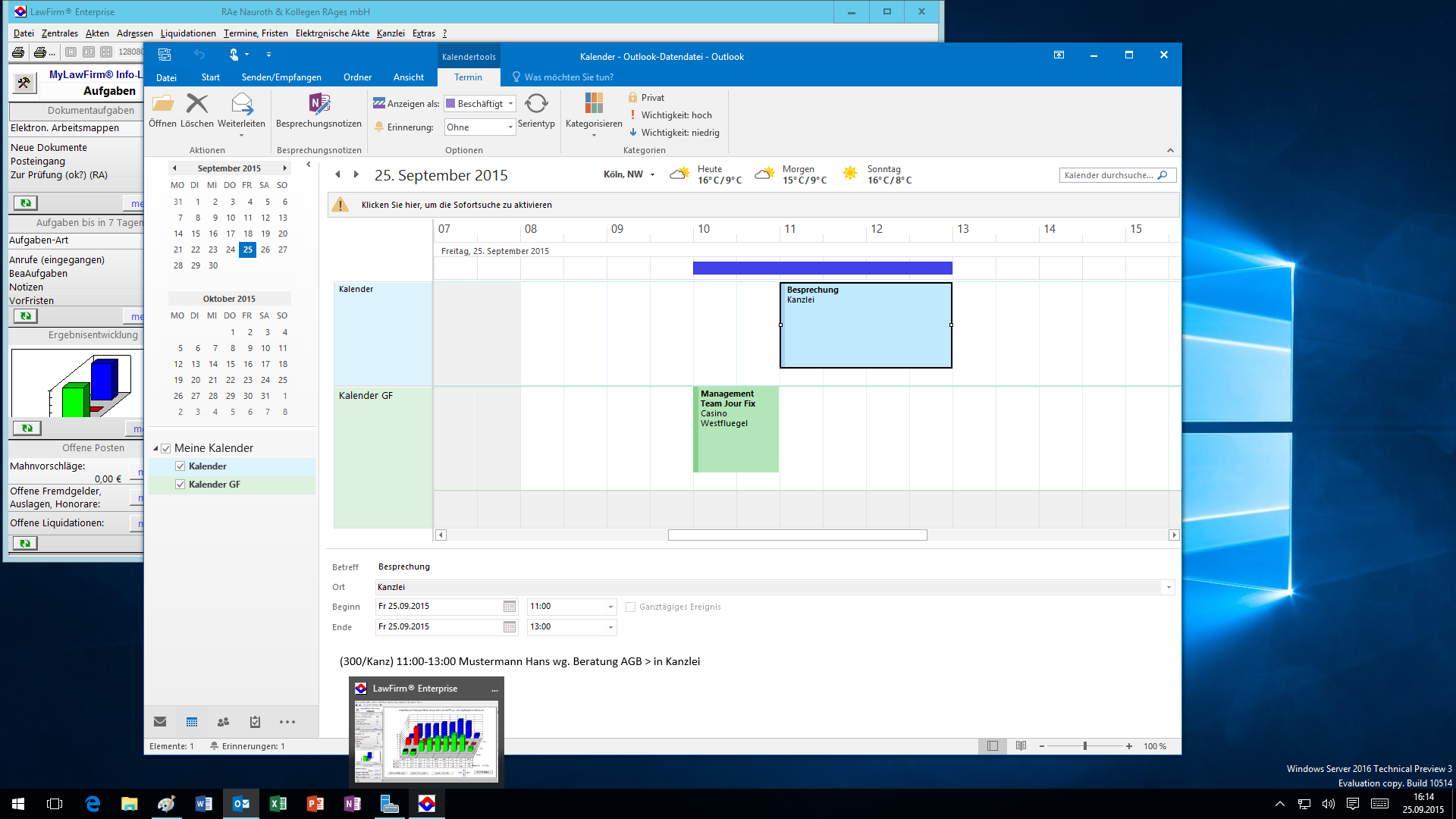Viewport: 1456px width, 819px height.
Task: Click the Weiterleiten forward icon
Action: [241, 104]
